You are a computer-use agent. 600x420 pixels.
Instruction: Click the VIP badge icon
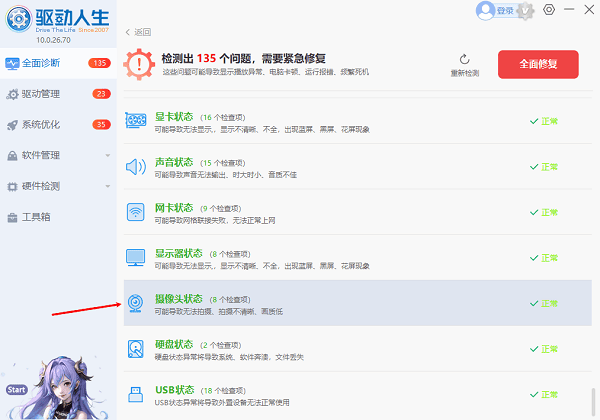pyautogui.click(x=525, y=11)
